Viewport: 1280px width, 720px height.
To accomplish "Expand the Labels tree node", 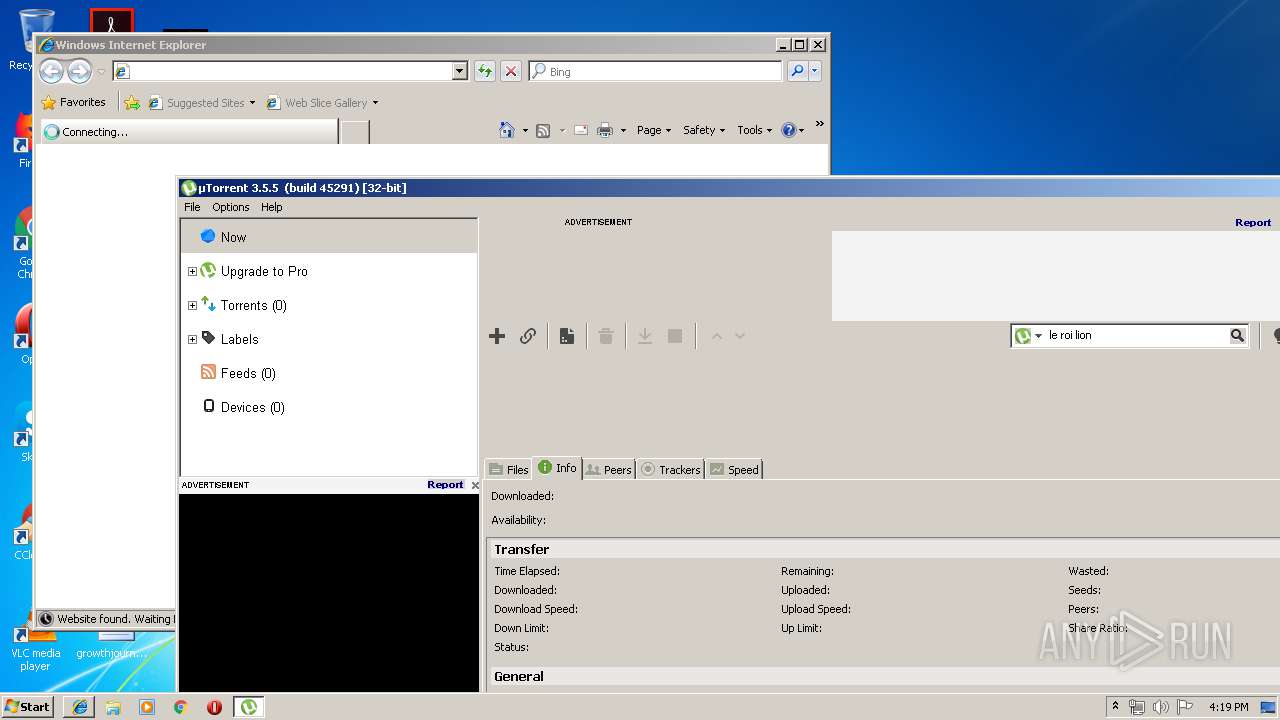I will point(192,339).
